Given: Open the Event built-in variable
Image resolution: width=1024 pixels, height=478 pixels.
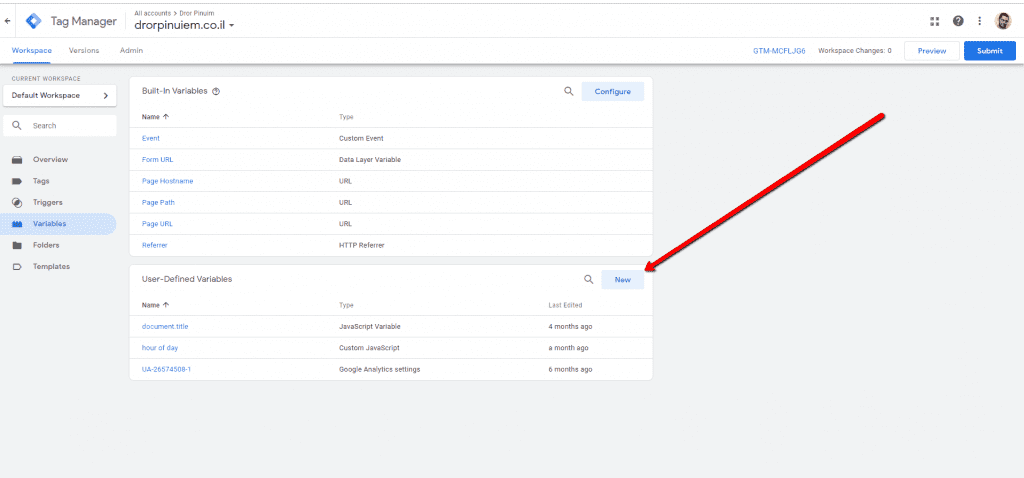Looking at the screenshot, I should pyautogui.click(x=151, y=138).
